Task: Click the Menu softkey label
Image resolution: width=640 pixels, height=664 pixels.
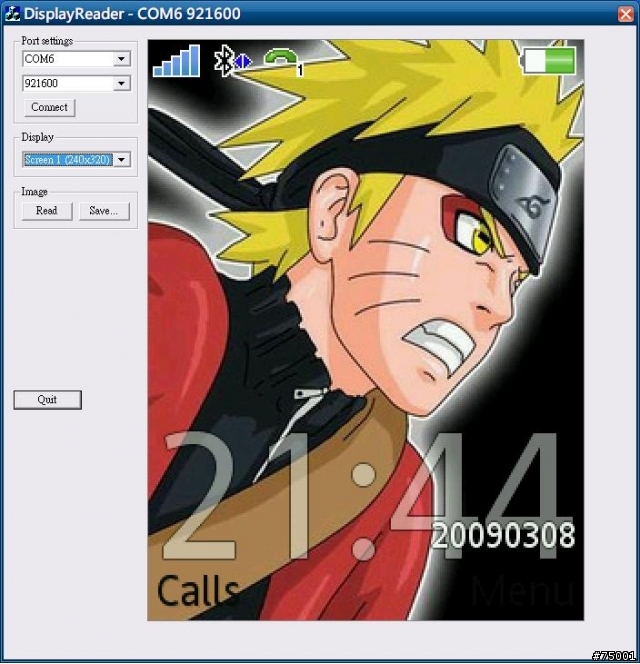Action: pos(522,590)
